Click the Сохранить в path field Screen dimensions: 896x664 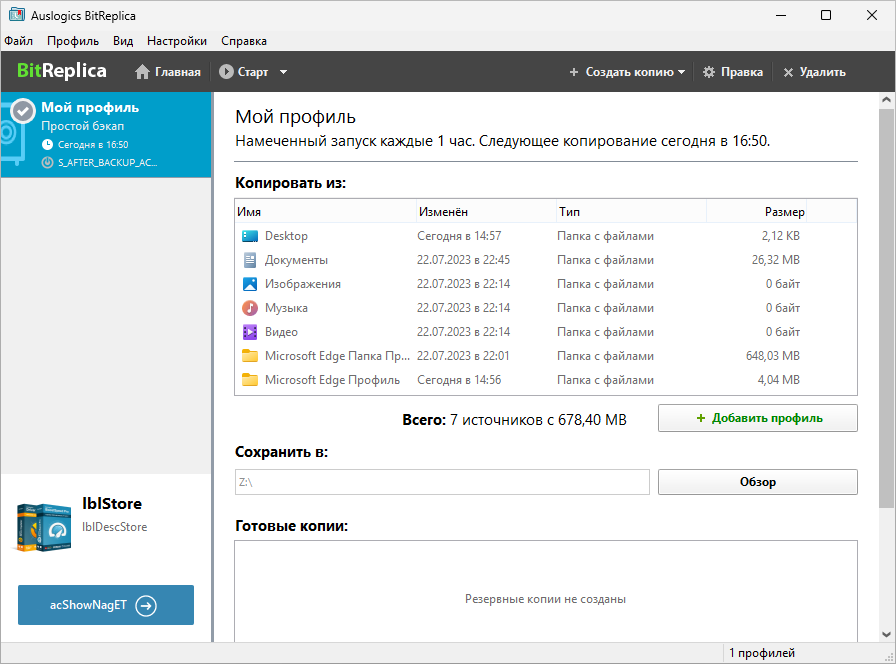[x=442, y=482]
